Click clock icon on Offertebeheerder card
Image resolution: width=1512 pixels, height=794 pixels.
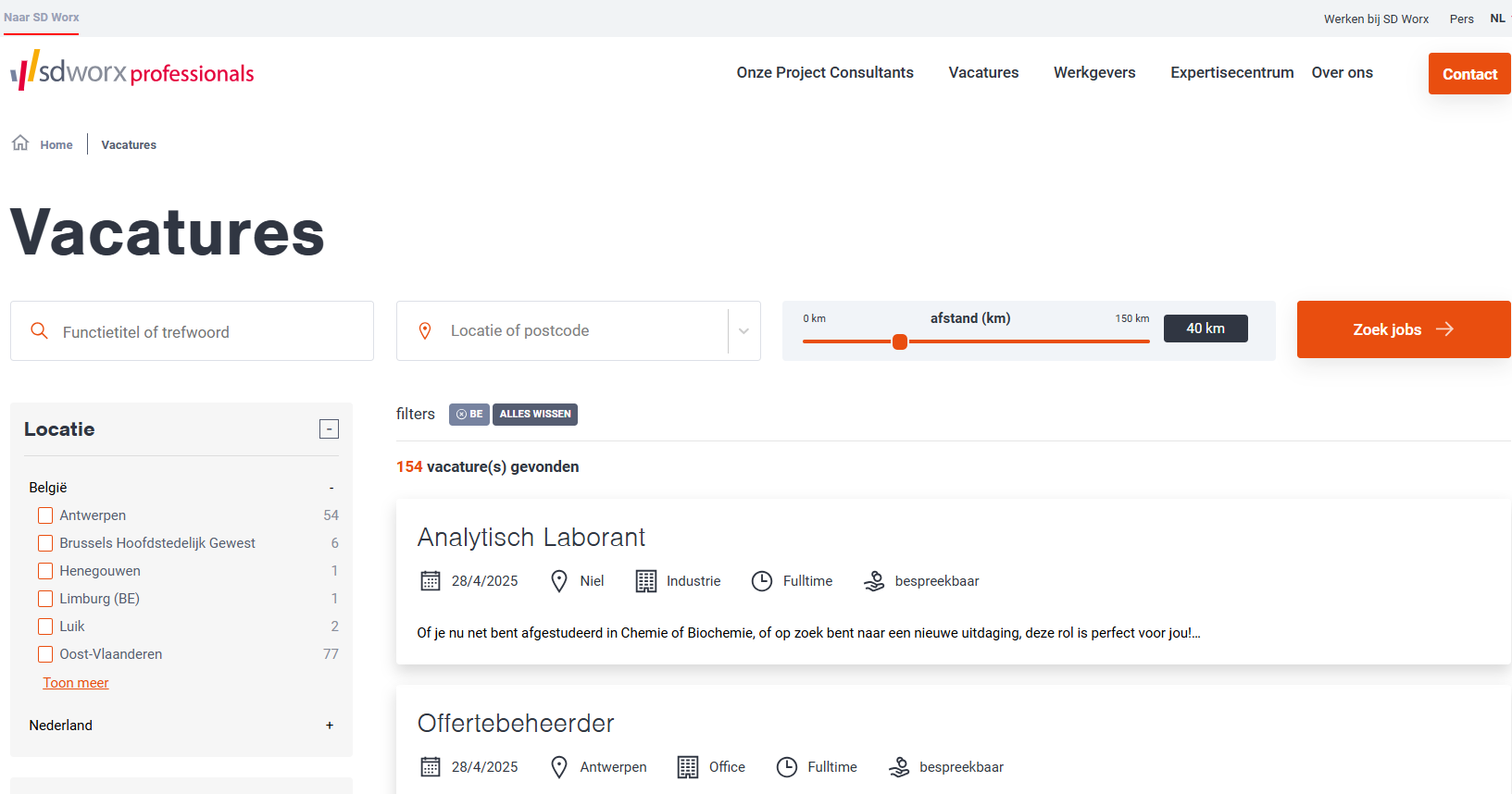coord(787,767)
